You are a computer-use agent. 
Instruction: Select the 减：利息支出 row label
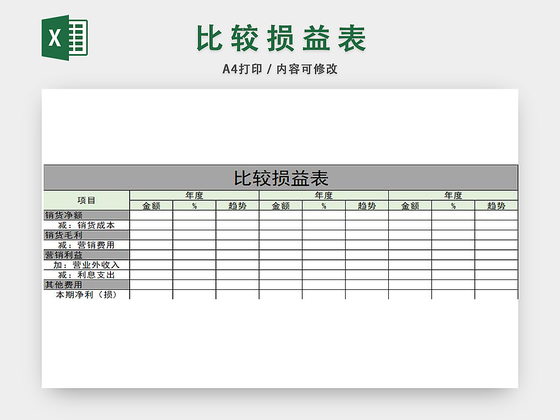click(86, 275)
